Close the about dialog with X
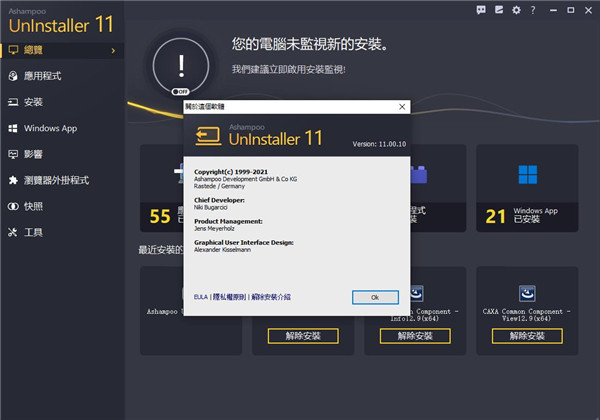The height and width of the screenshot is (420, 600). click(x=402, y=107)
